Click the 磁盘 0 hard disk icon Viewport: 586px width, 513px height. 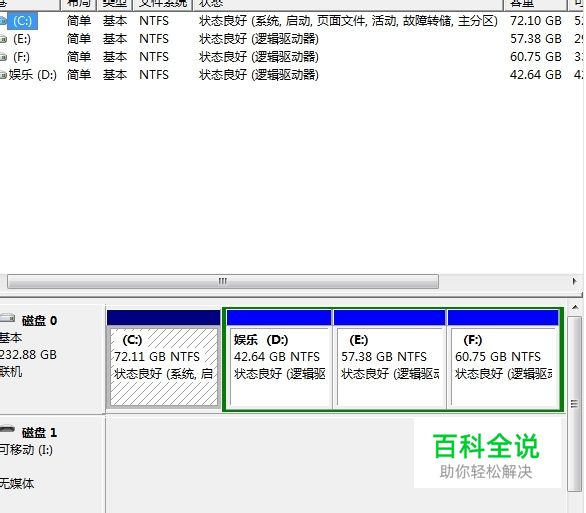click(x=7, y=318)
